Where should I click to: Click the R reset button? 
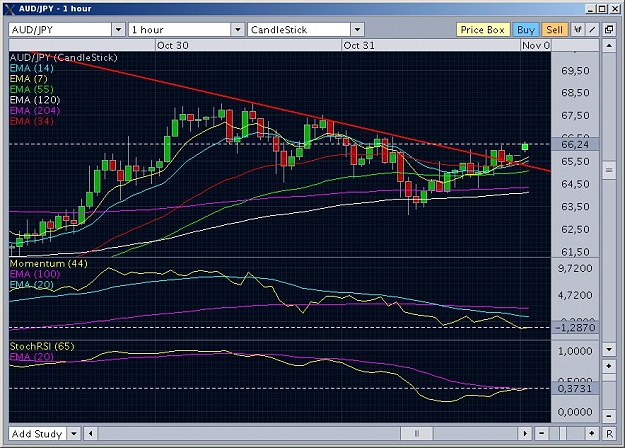click(609, 434)
